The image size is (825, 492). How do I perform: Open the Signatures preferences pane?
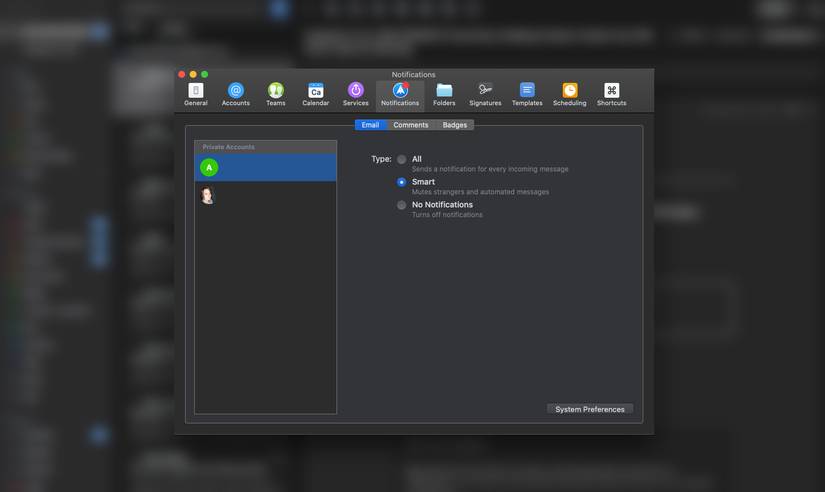point(485,95)
